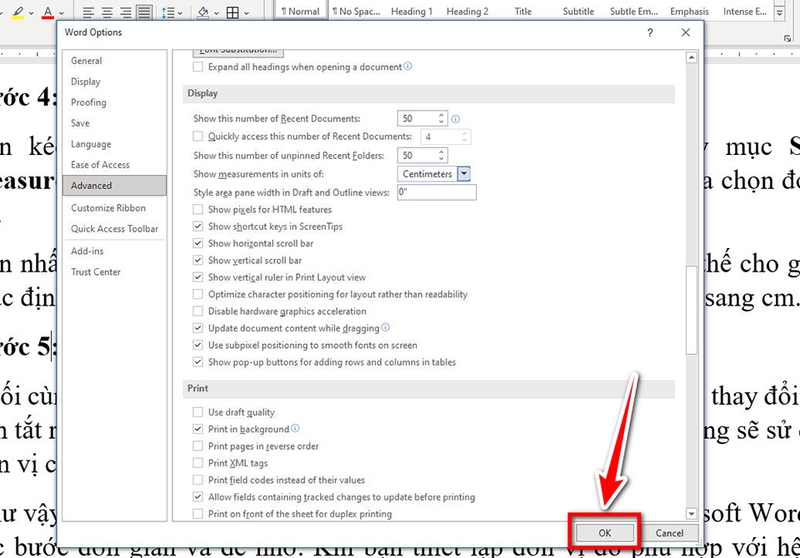Open shading color dropdown arrow
Screen dimensions: 800x558
pos(216,13)
